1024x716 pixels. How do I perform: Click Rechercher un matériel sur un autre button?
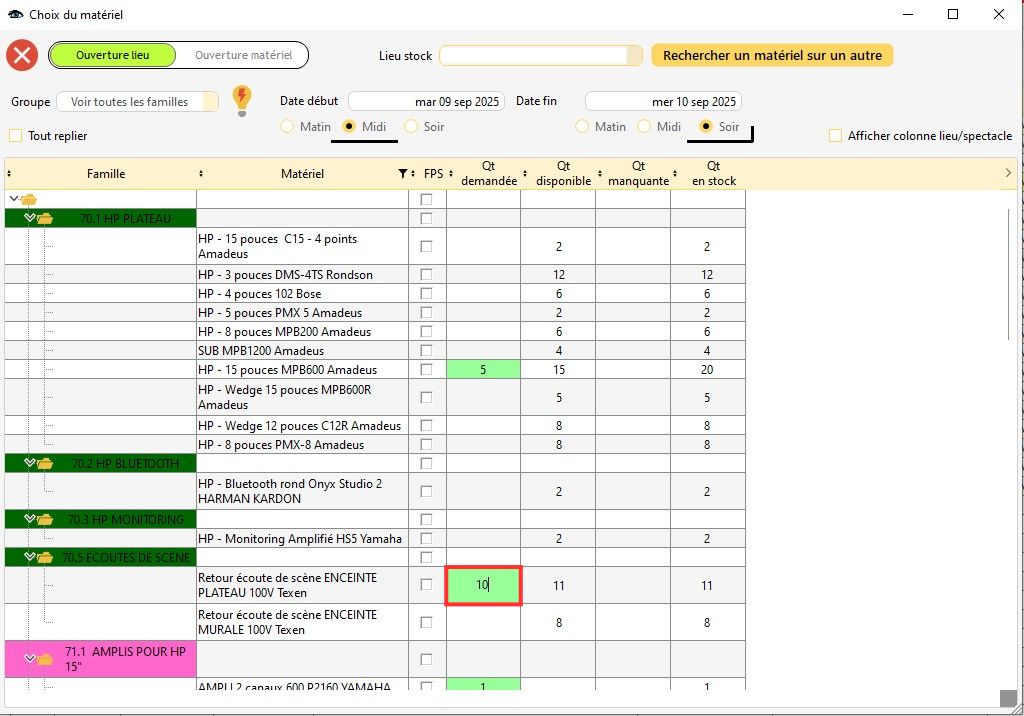coord(772,56)
